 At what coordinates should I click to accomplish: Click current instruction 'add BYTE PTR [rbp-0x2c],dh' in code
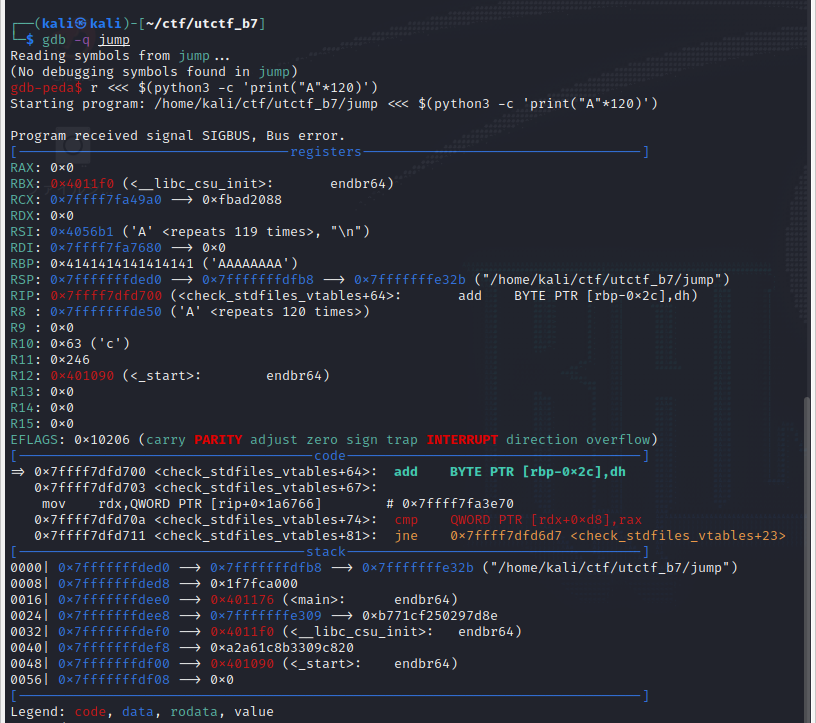(509, 472)
